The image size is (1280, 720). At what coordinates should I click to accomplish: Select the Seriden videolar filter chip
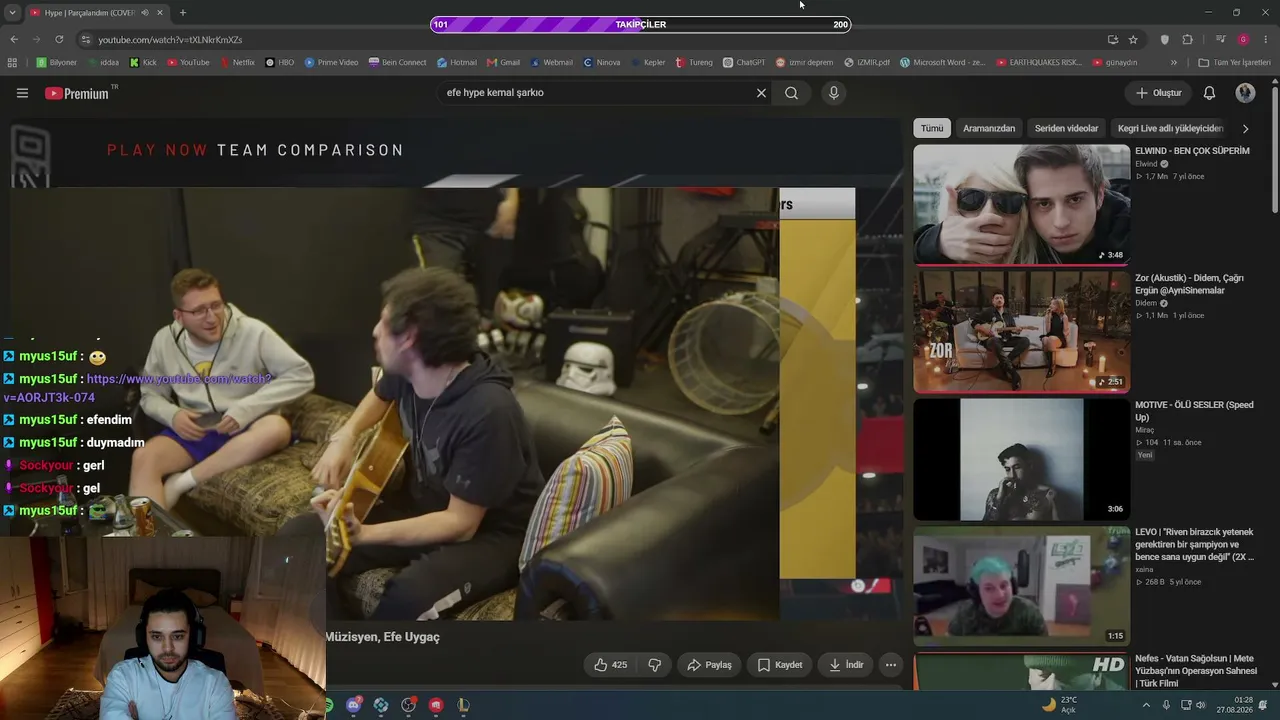1066,129
